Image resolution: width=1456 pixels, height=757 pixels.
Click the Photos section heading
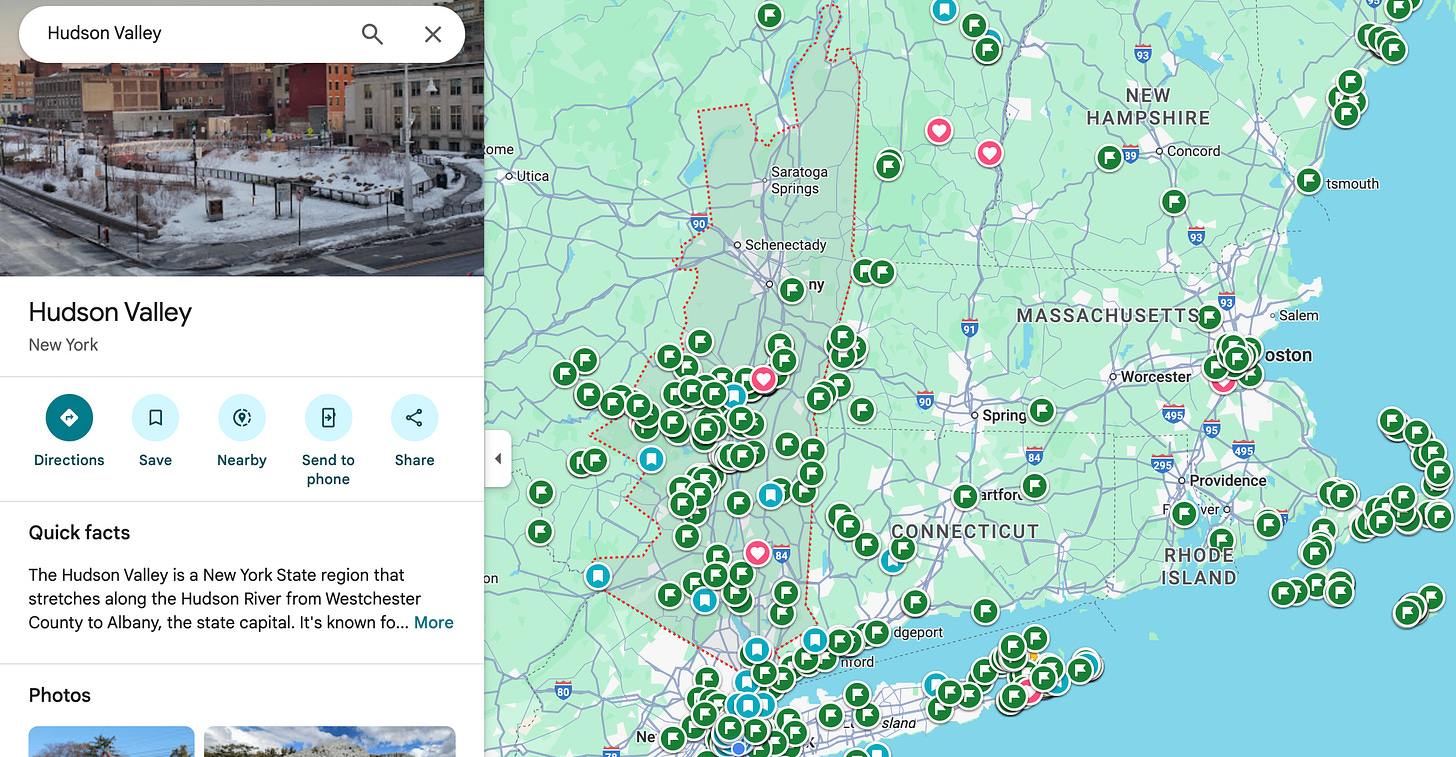59,695
